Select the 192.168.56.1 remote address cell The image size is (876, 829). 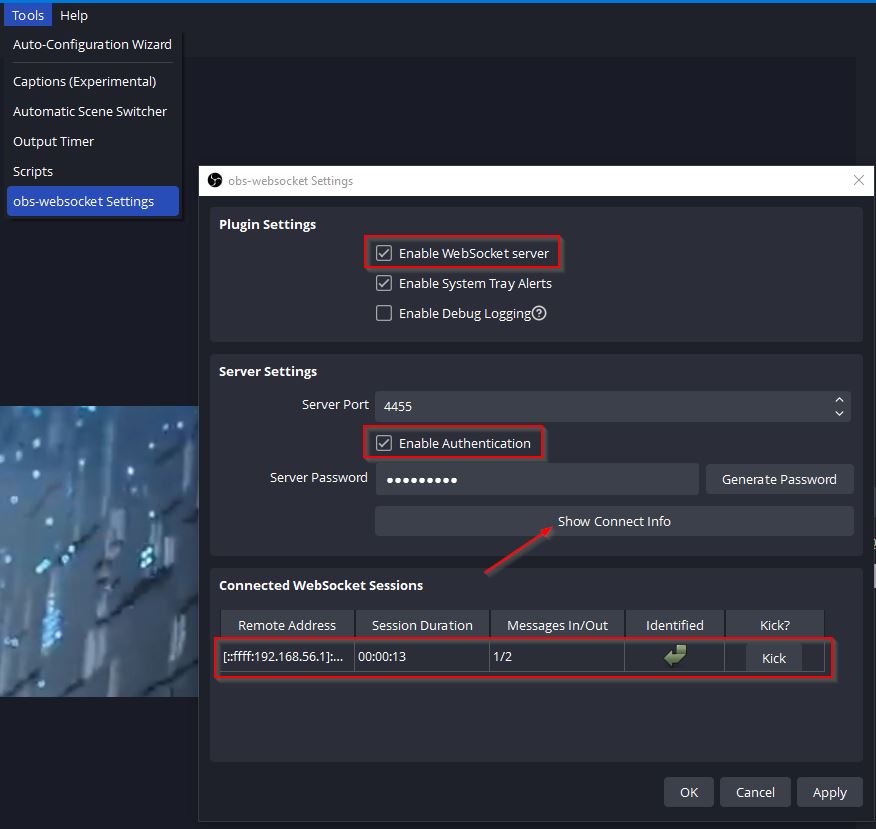point(287,656)
